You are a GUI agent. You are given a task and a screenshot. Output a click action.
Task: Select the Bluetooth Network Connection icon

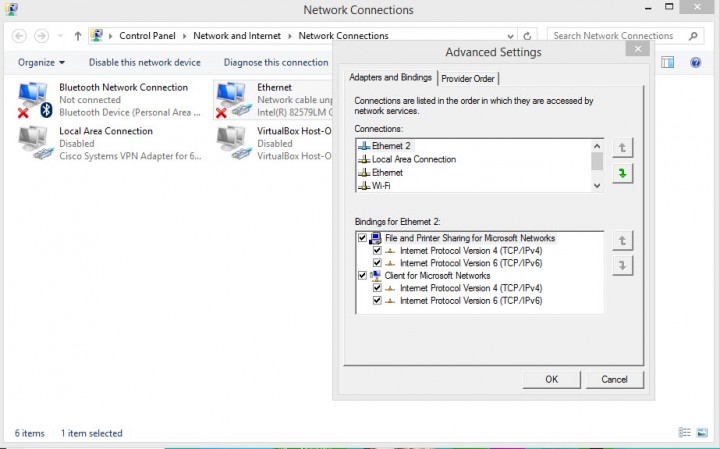(35, 100)
